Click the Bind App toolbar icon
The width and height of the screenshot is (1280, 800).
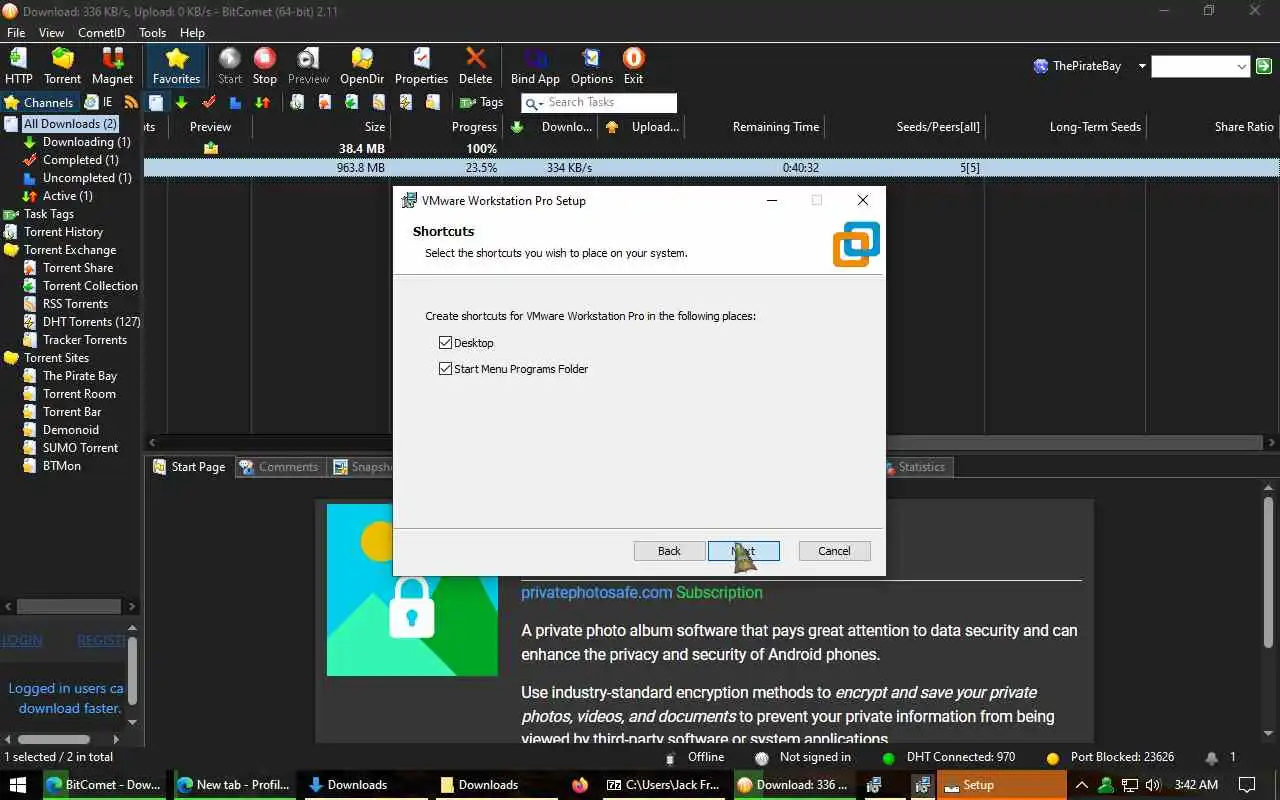tap(535, 66)
